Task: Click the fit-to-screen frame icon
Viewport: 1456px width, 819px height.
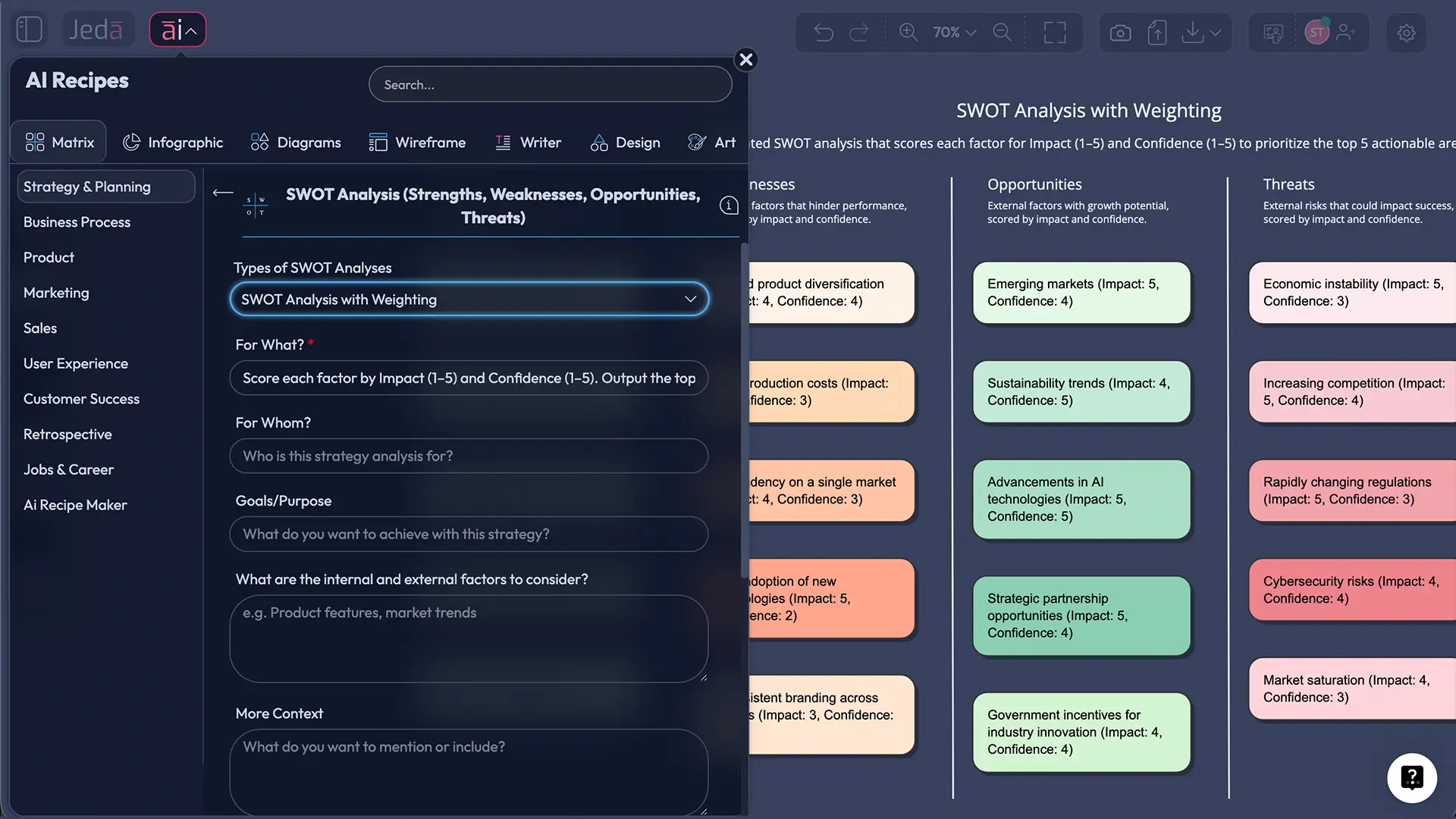Action: (x=1054, y=33)
